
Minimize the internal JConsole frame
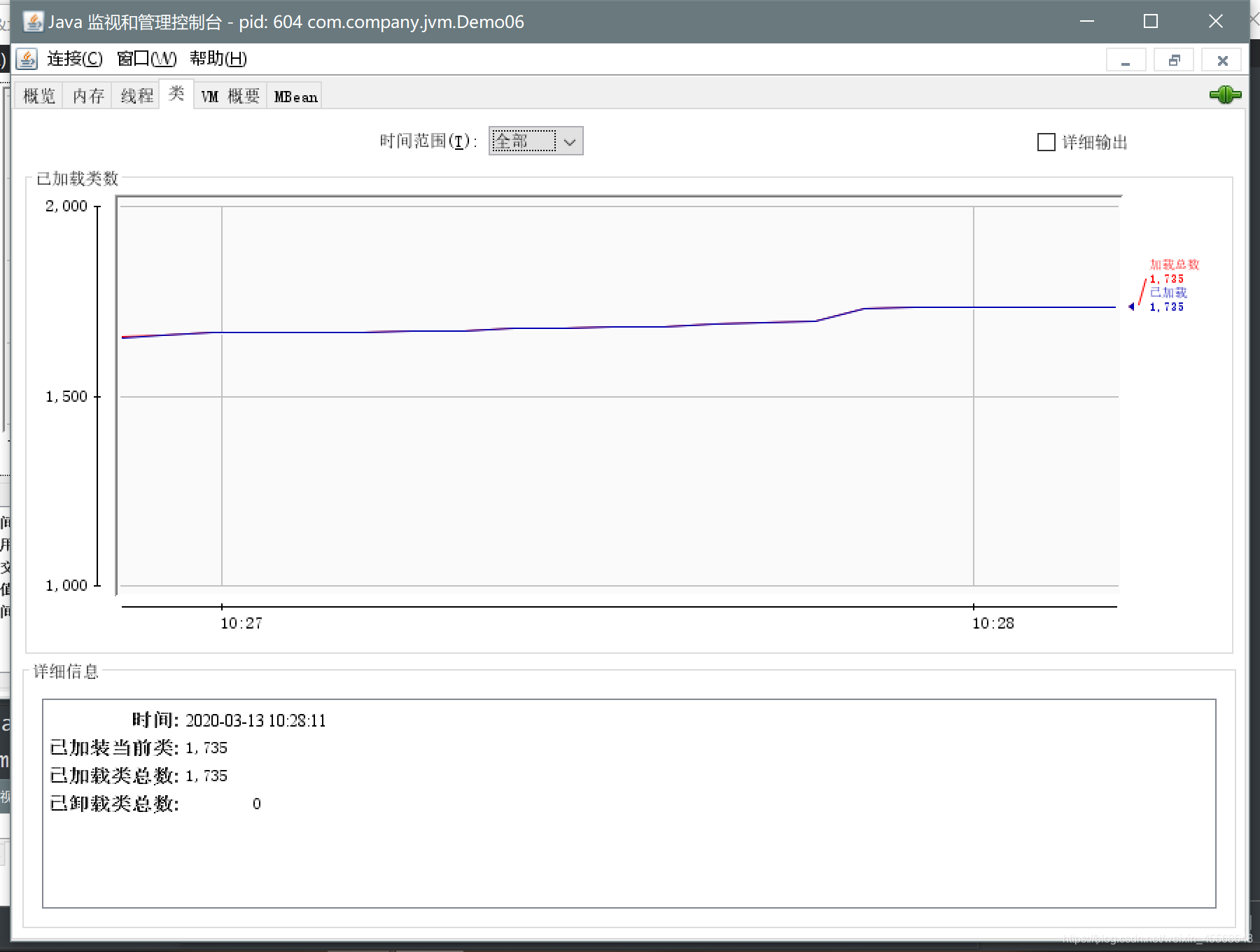coord(1126,60)
